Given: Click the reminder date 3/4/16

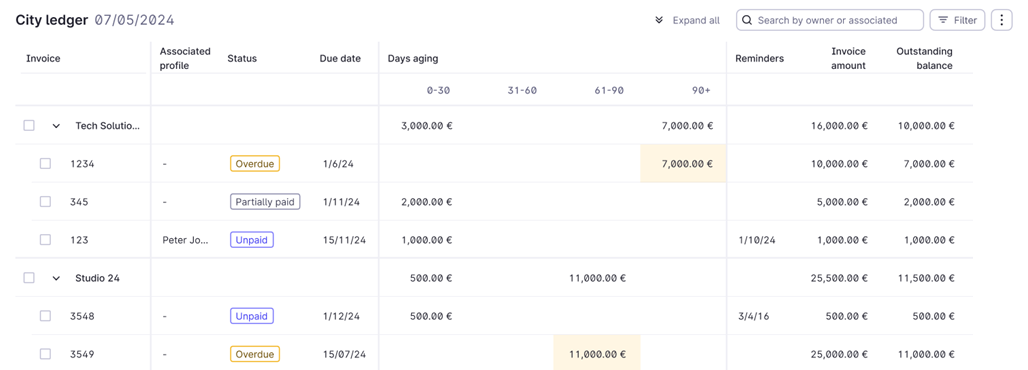Looking at the screenshot, I should 754,316.
